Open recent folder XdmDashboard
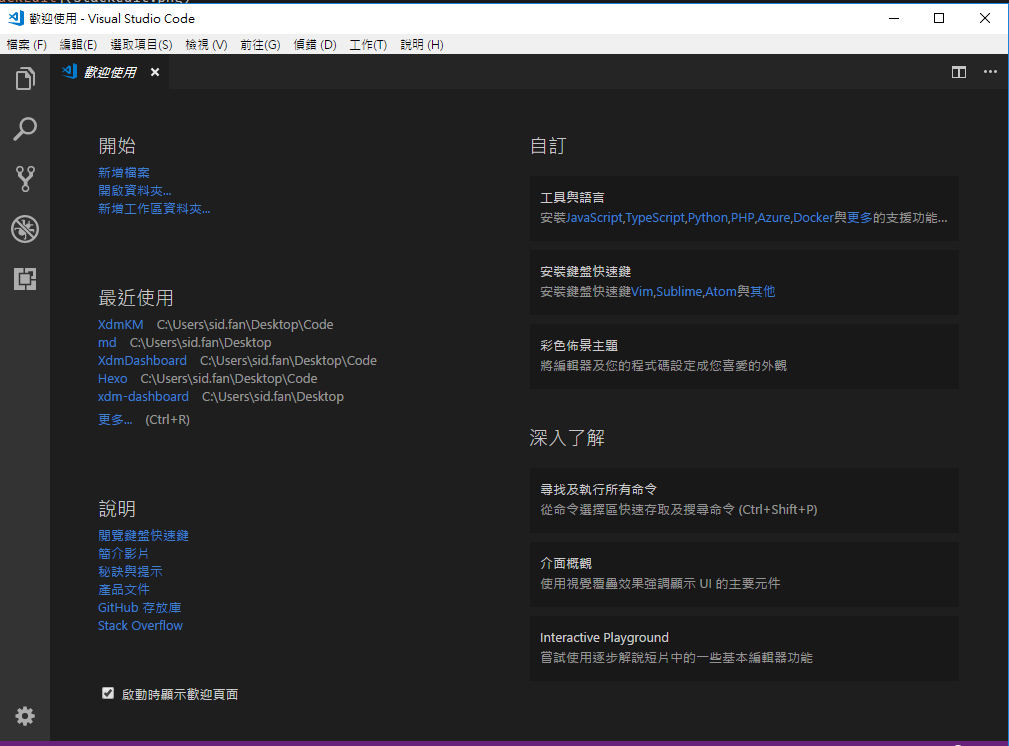Screen dimensions: 1009x746 pos(142,360)
